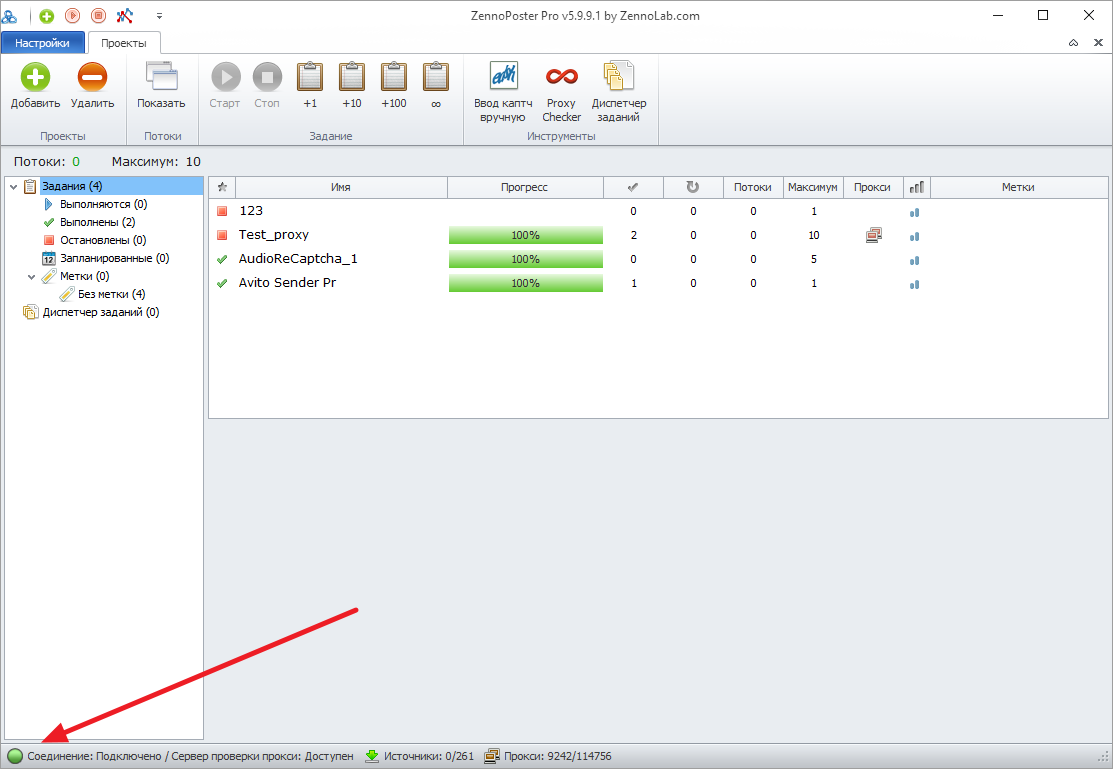Select Выполняются (0) in the tree
1113x769 pixels.
pos(103,204)
